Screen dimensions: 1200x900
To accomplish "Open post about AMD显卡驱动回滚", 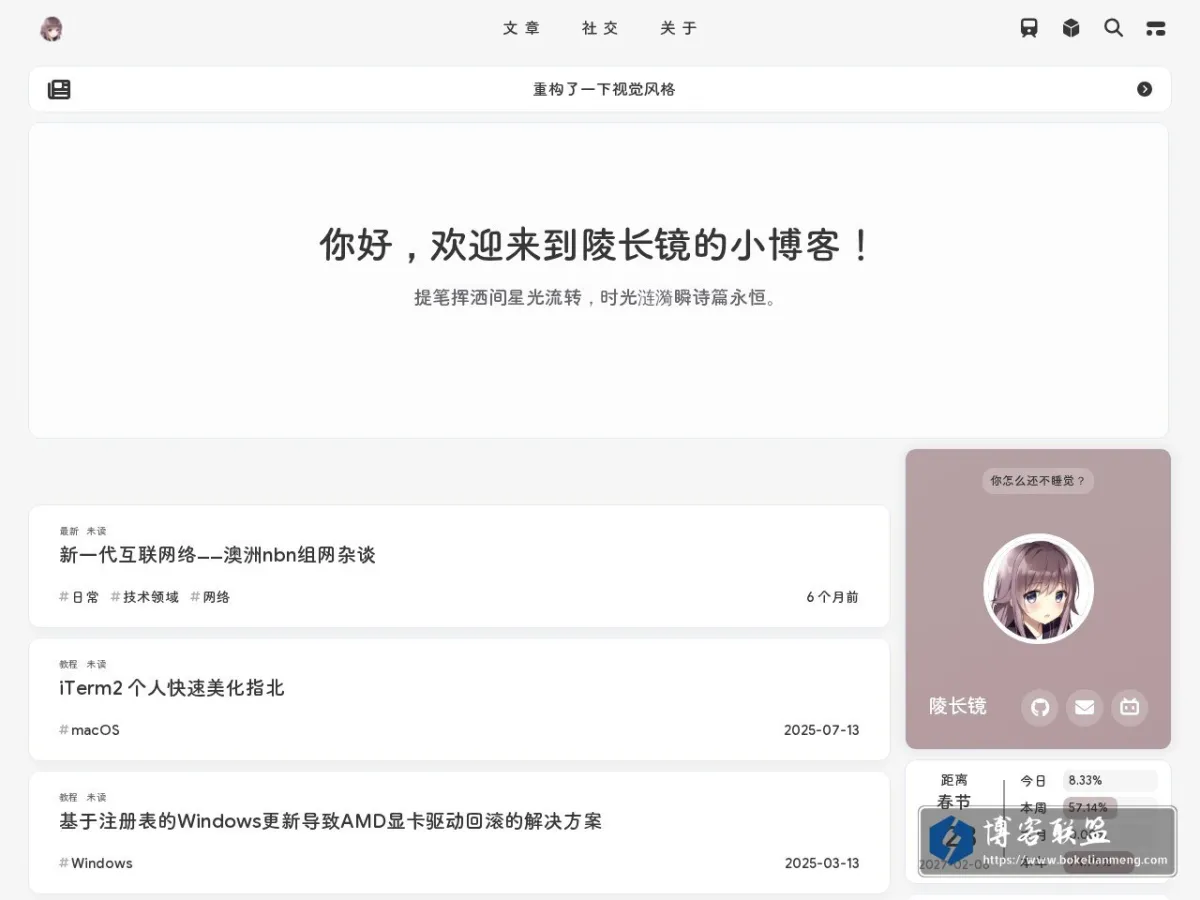I will (331, 821).
